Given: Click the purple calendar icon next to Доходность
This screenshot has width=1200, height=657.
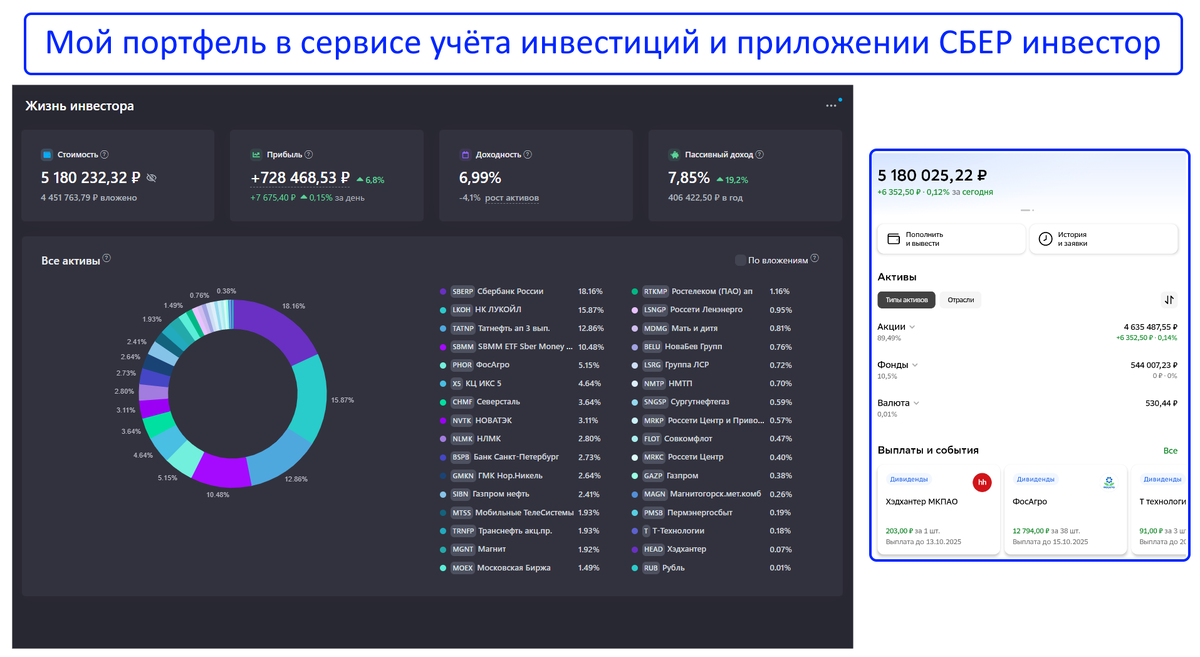Looking at the screenshot, I should point(465,155).
